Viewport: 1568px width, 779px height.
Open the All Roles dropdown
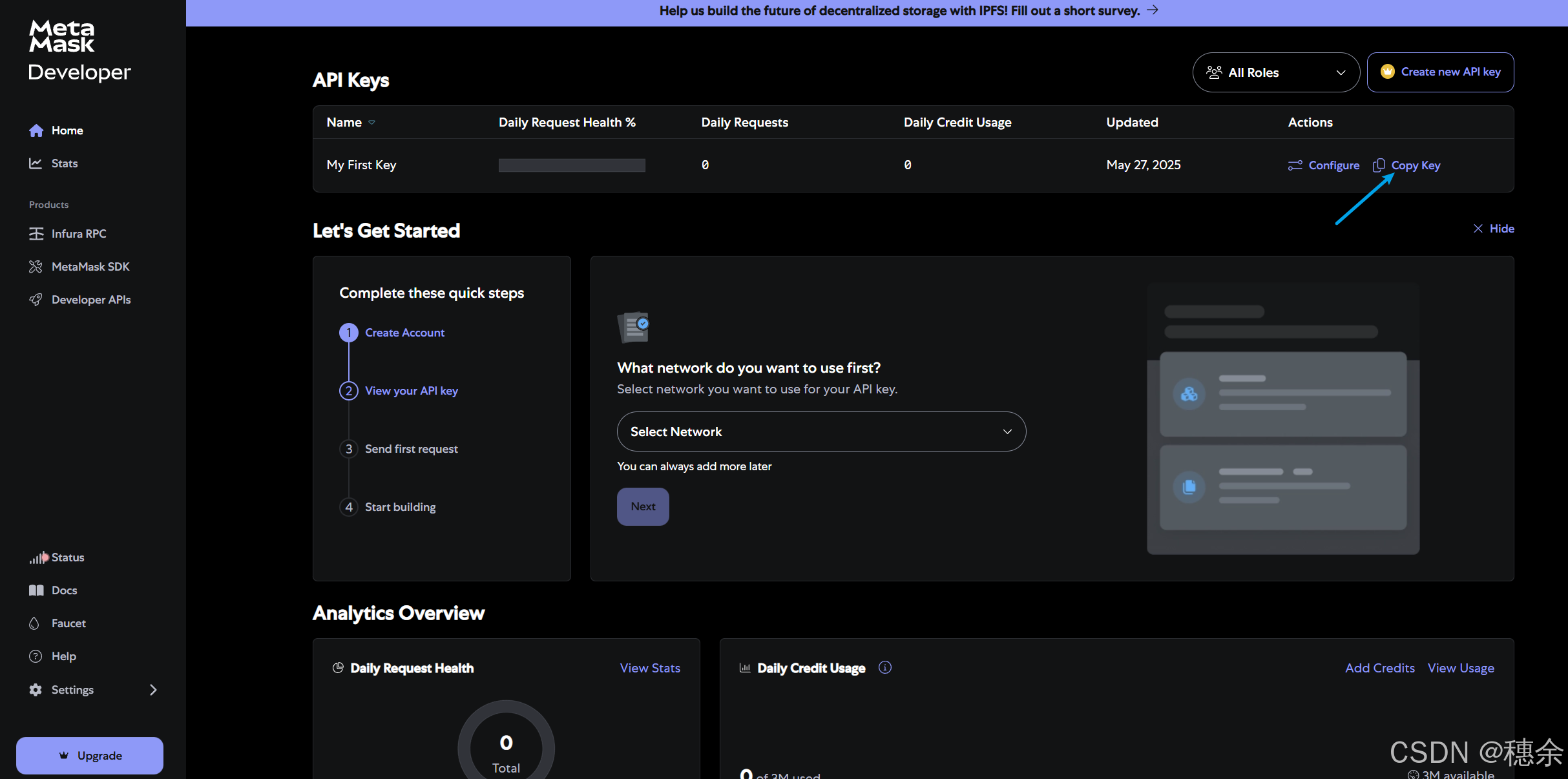(1275, 72)
